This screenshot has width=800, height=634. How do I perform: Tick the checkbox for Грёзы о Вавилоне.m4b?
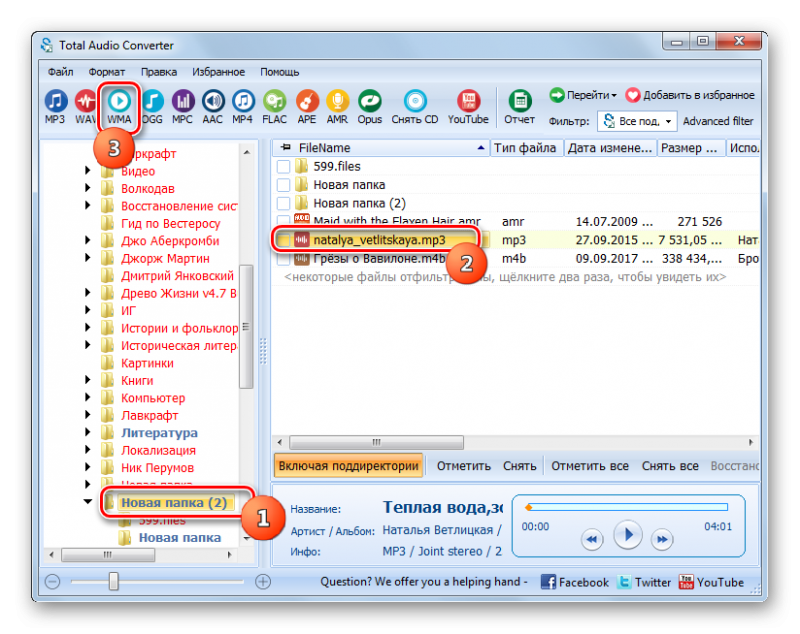pyautogui.click(x=284, y=258)
